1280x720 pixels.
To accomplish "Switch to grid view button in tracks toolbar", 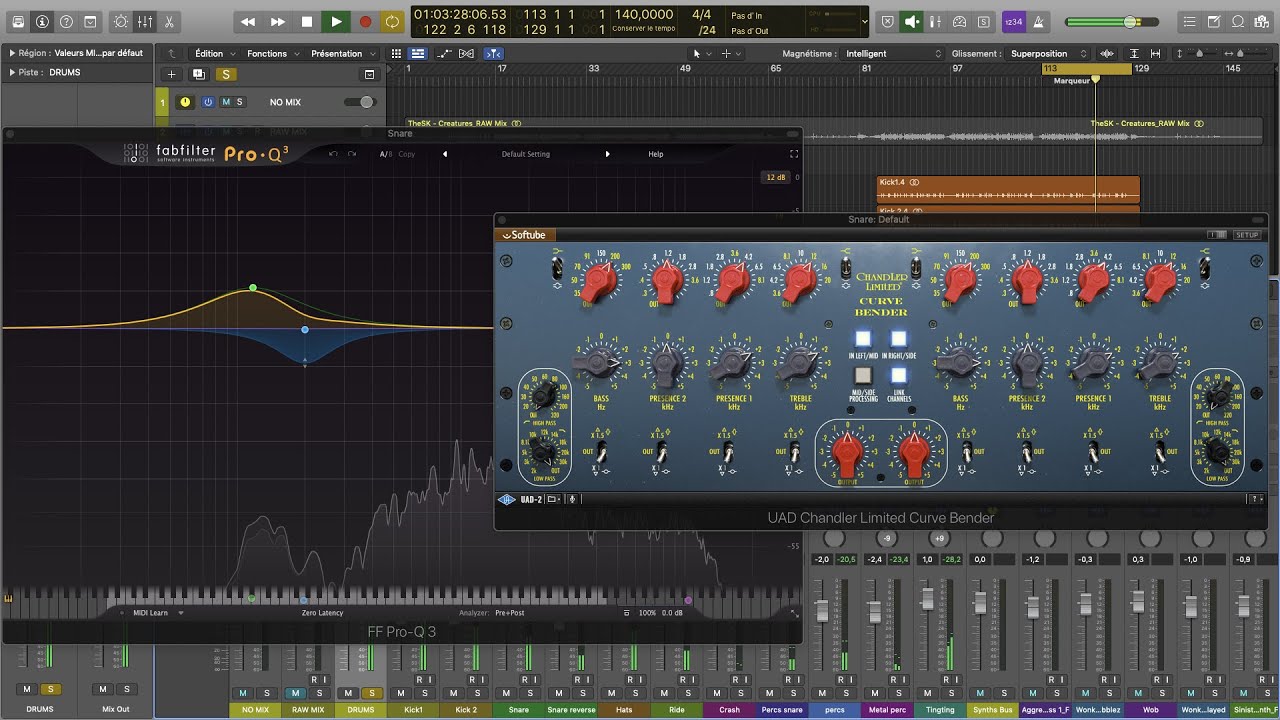I will coord(396,53).
